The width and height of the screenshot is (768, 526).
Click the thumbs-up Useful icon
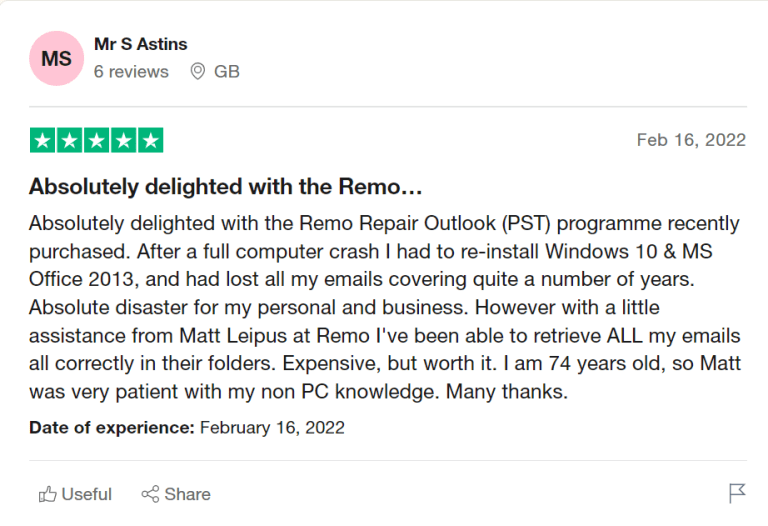pos(47,494)
